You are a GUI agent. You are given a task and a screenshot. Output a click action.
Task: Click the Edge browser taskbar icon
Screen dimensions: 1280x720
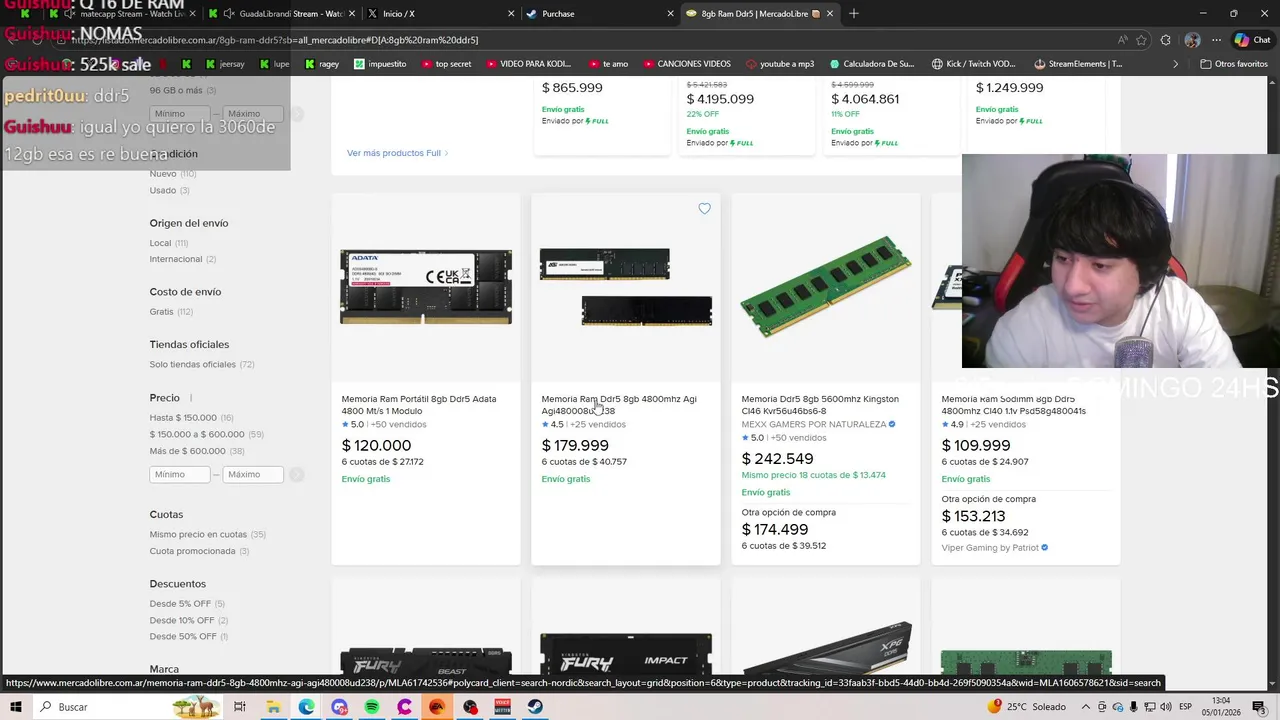[306, 707]
